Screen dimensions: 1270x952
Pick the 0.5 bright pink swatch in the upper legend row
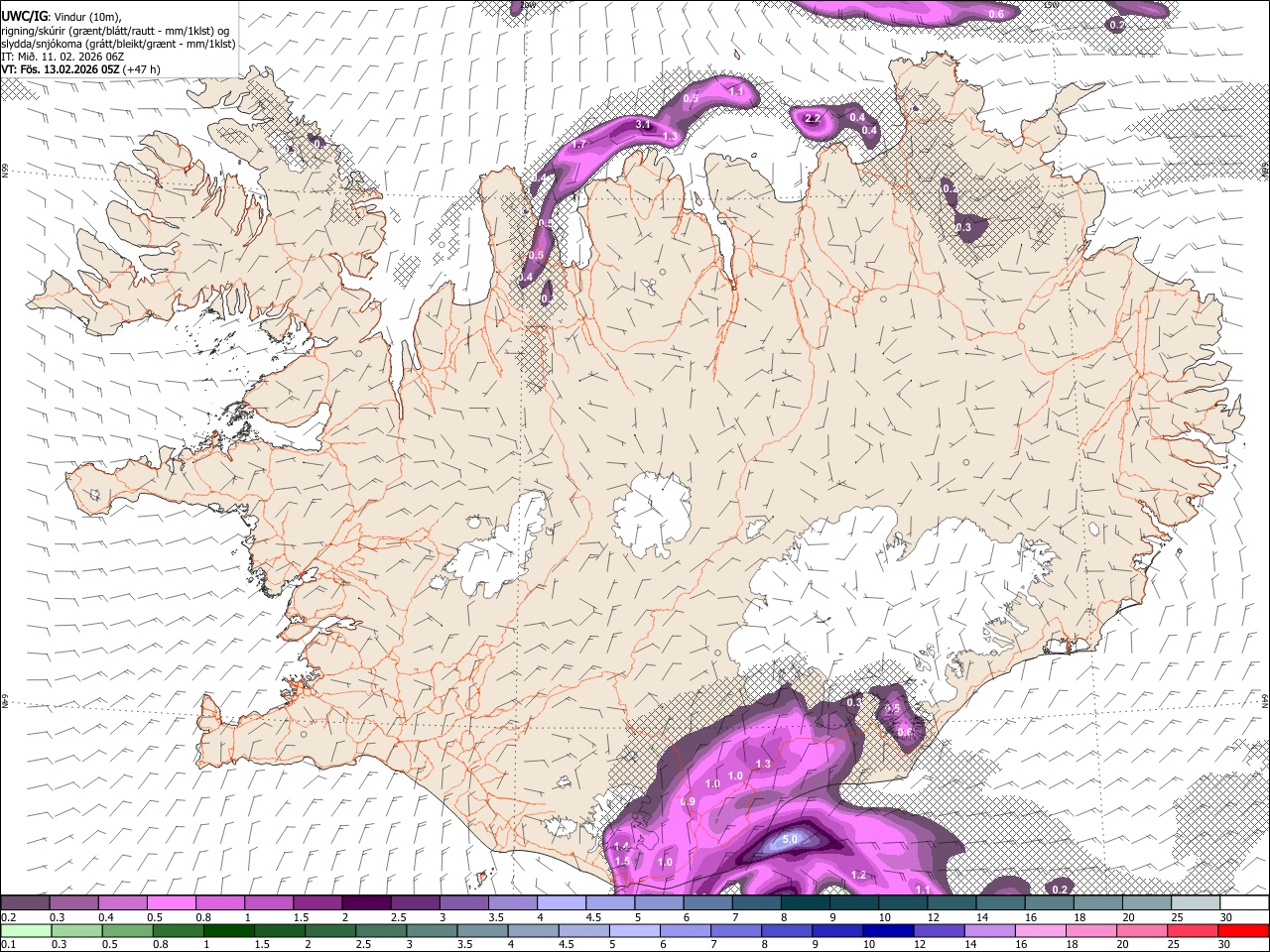coord(171,902)
